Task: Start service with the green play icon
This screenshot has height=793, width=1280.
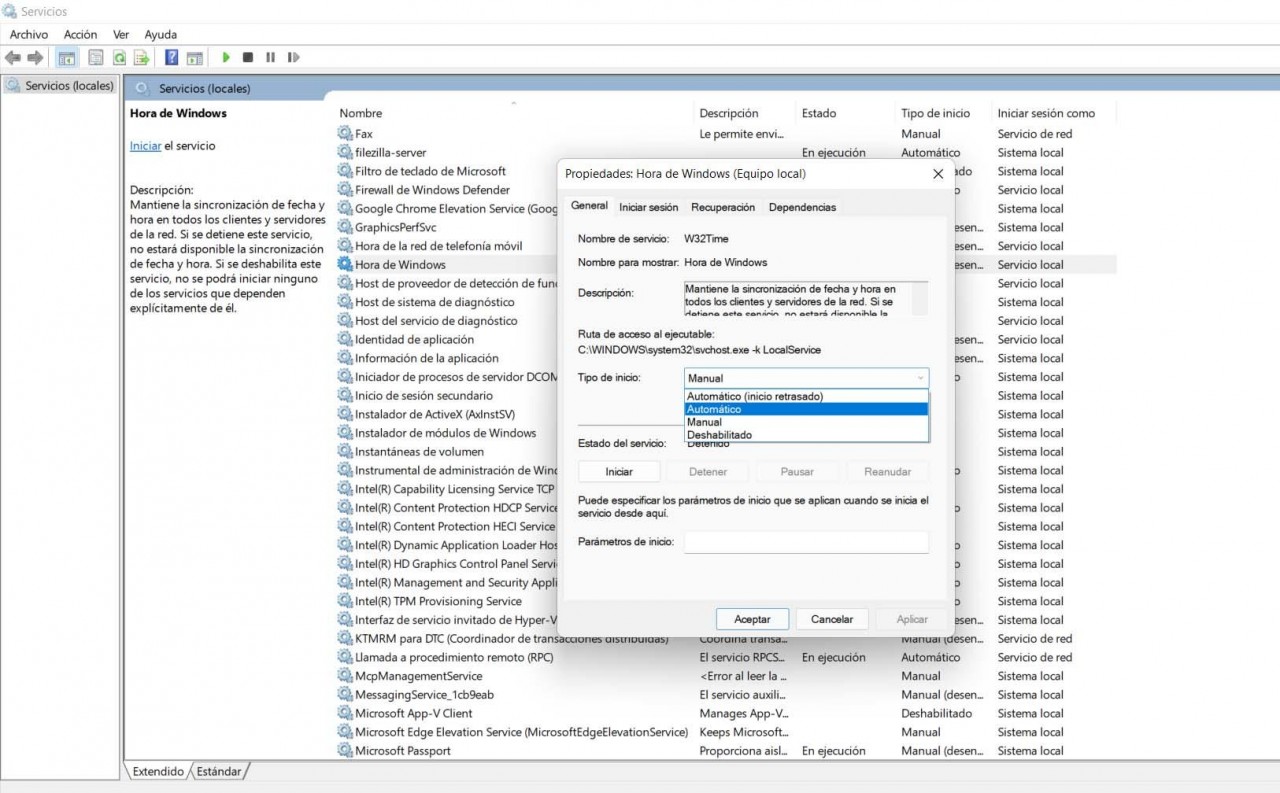Action: [226, 58]
